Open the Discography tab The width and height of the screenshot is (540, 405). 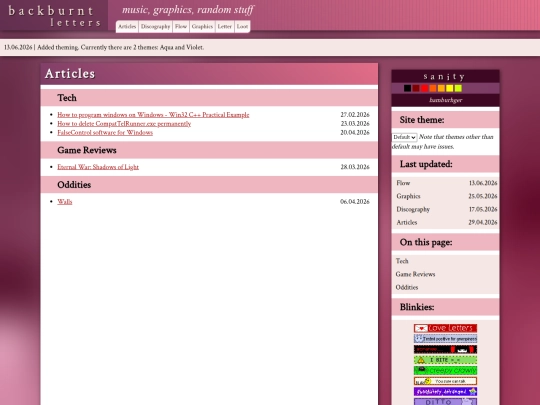155,27
